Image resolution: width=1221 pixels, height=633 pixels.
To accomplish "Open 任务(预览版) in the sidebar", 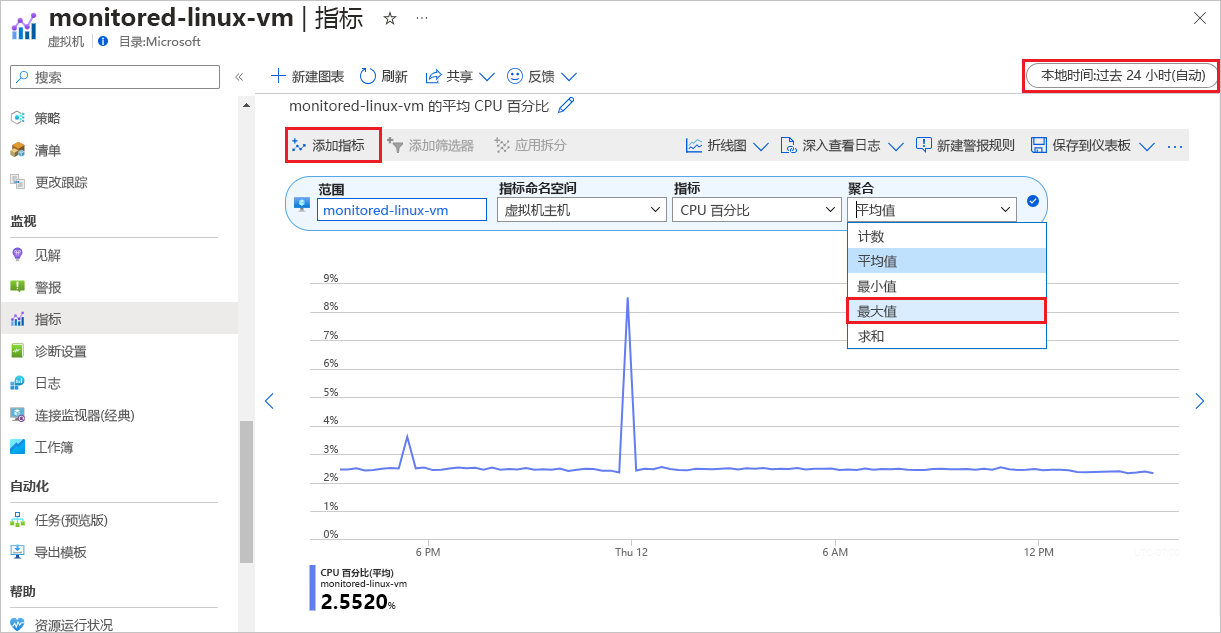I will [x=119, y=520].
